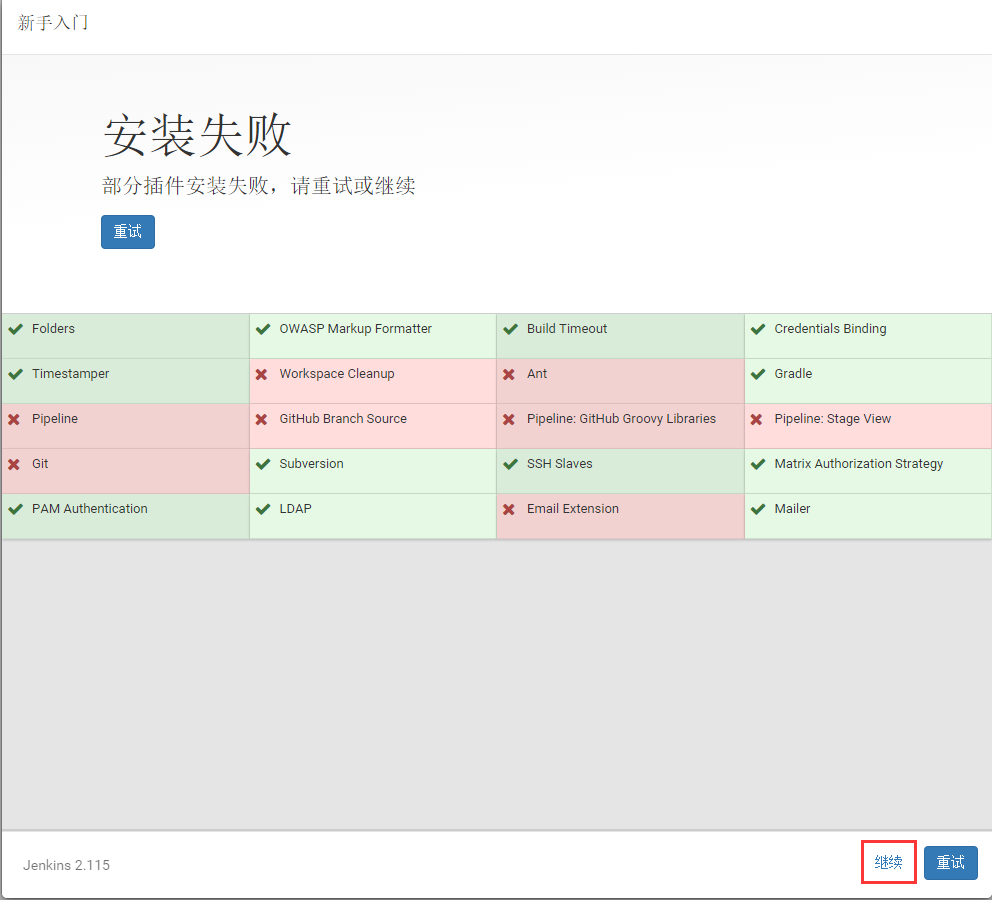Viewport: 992px width, 900px height.
Task: Select the Mailer plugin label
Action: click(x=792, y=508)
